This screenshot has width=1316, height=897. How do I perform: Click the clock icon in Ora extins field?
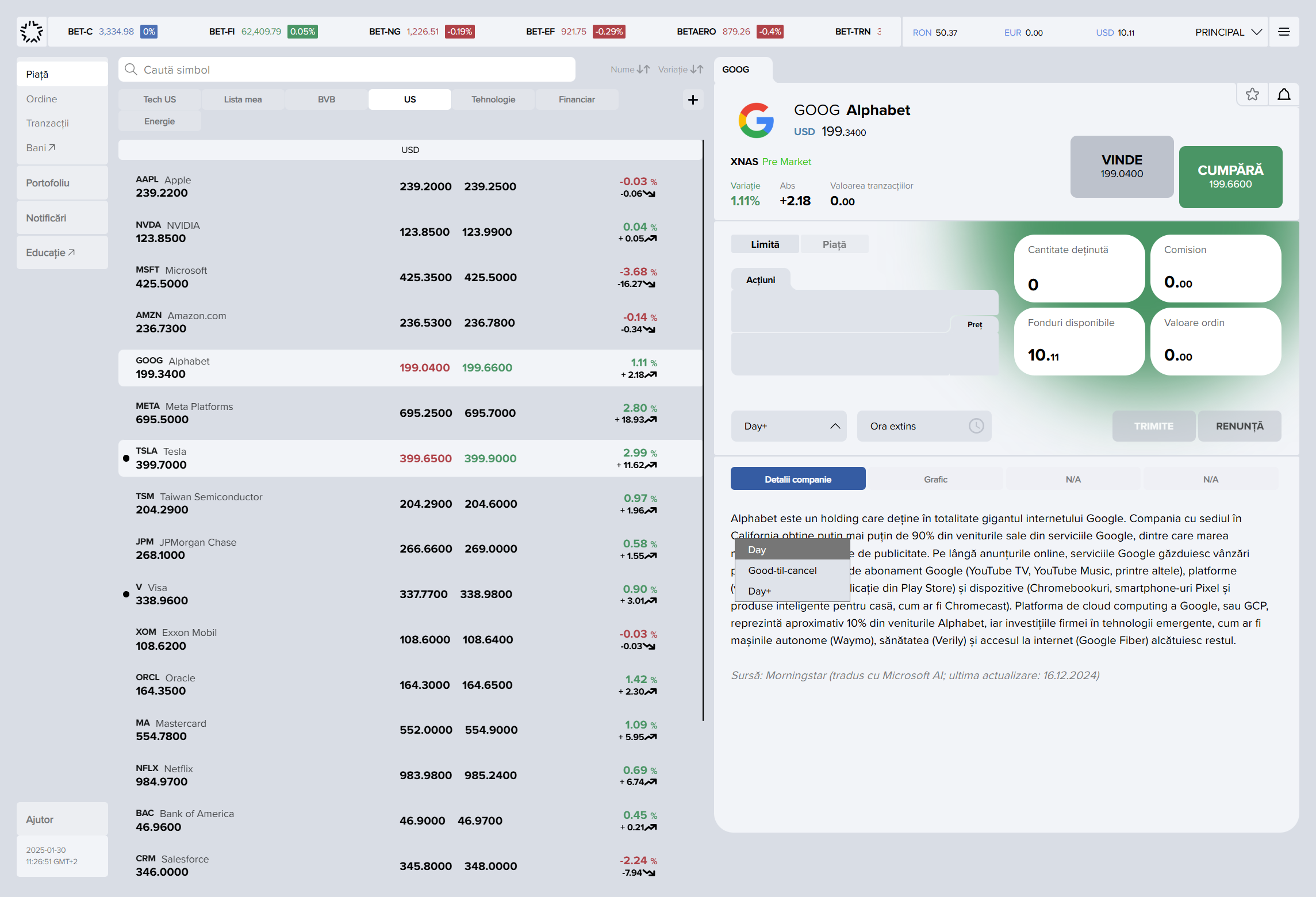pos(976,426)
